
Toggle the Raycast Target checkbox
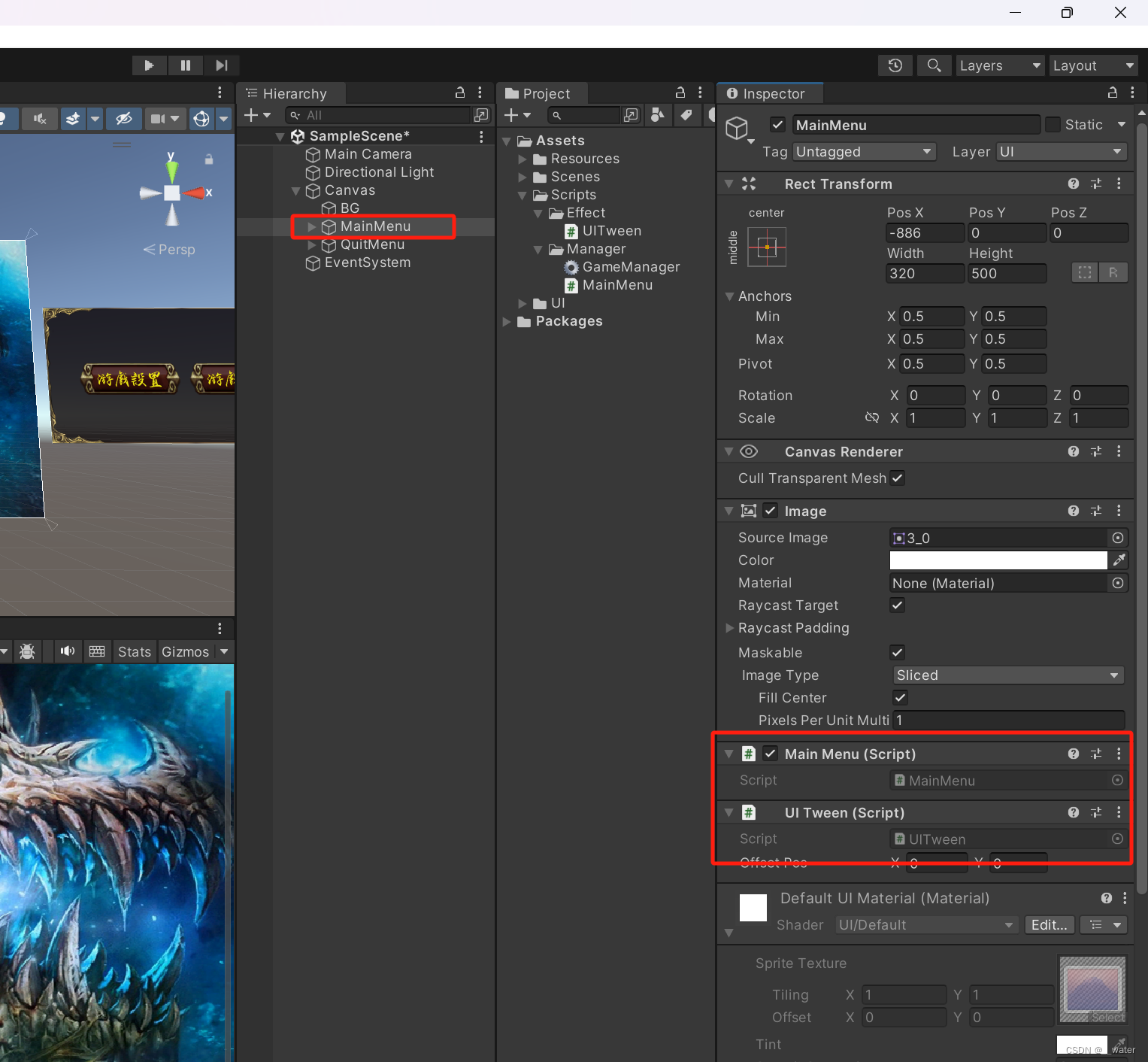tap(898, 605)
